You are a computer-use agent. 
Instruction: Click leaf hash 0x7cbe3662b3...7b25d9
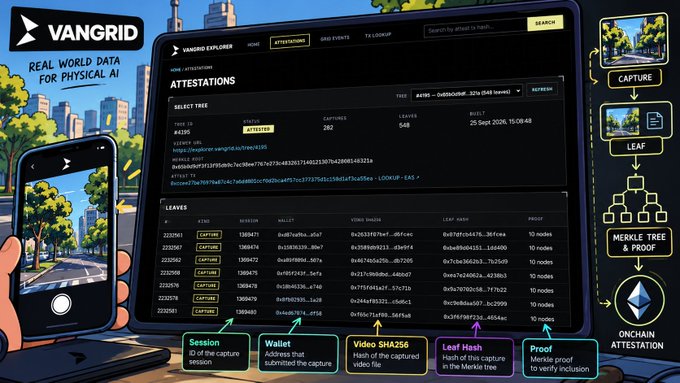coord(475,262)
